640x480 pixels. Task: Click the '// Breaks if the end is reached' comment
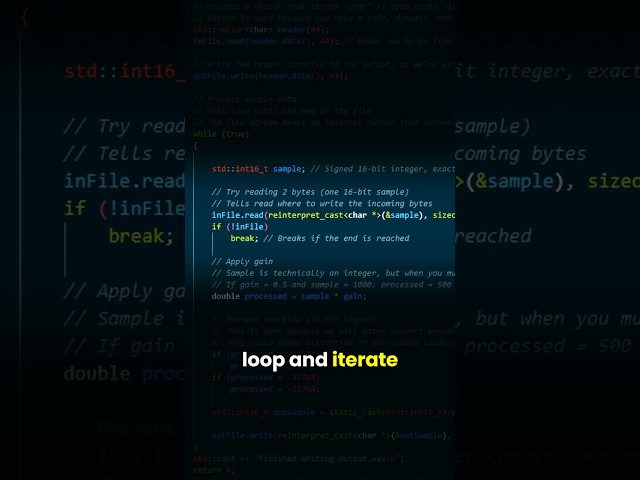[336, 238]
